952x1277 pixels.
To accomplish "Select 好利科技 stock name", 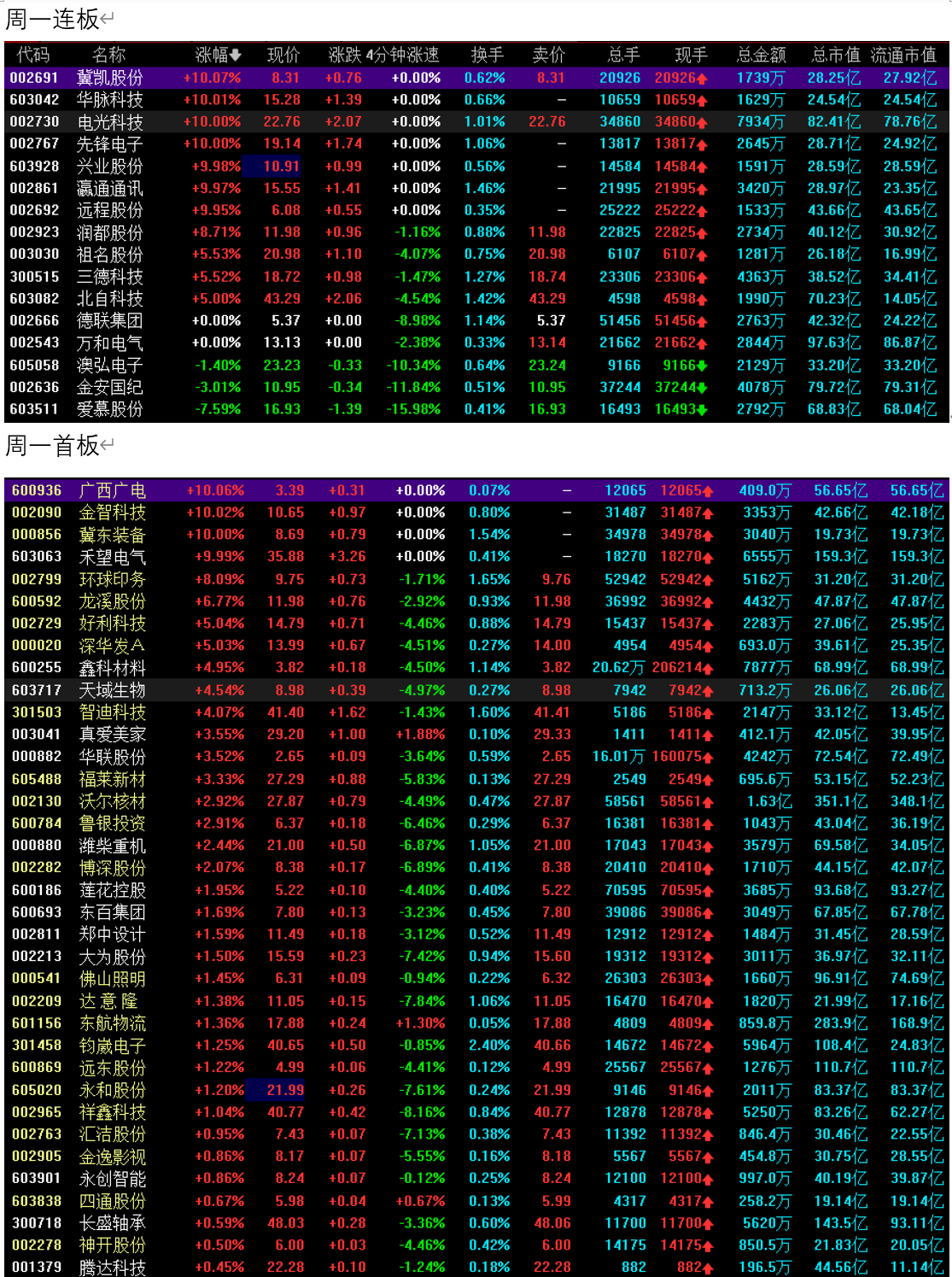I will tap(113, 624).
